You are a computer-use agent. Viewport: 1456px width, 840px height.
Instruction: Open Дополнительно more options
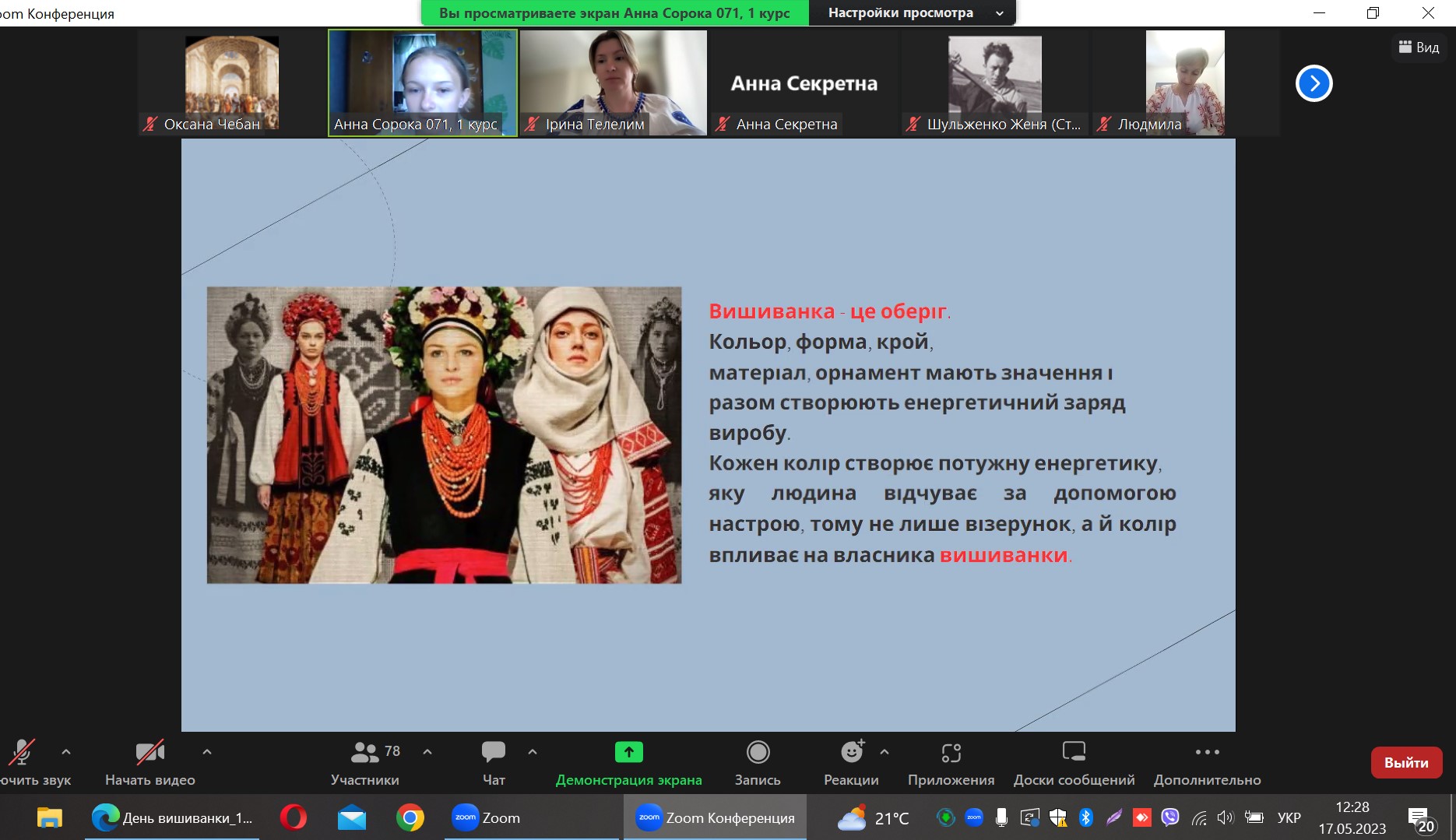(x=1207, y=762)
